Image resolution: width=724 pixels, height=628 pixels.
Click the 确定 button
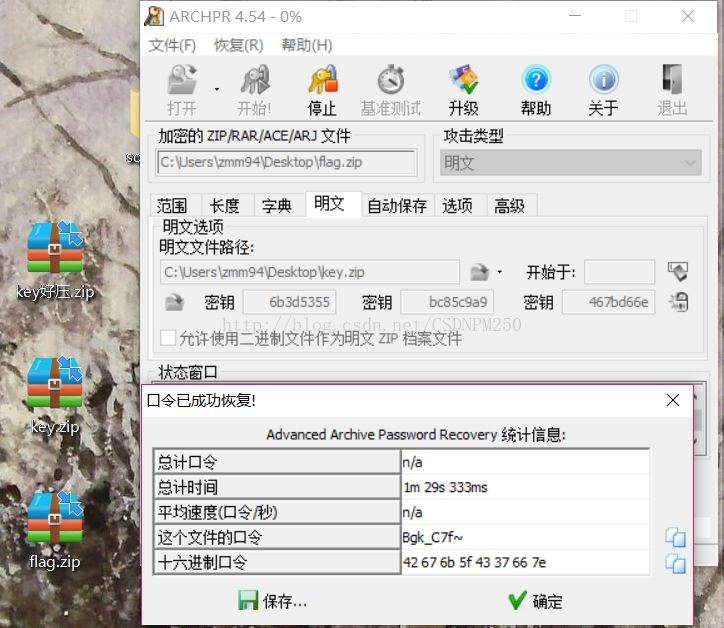click(535, 601)
